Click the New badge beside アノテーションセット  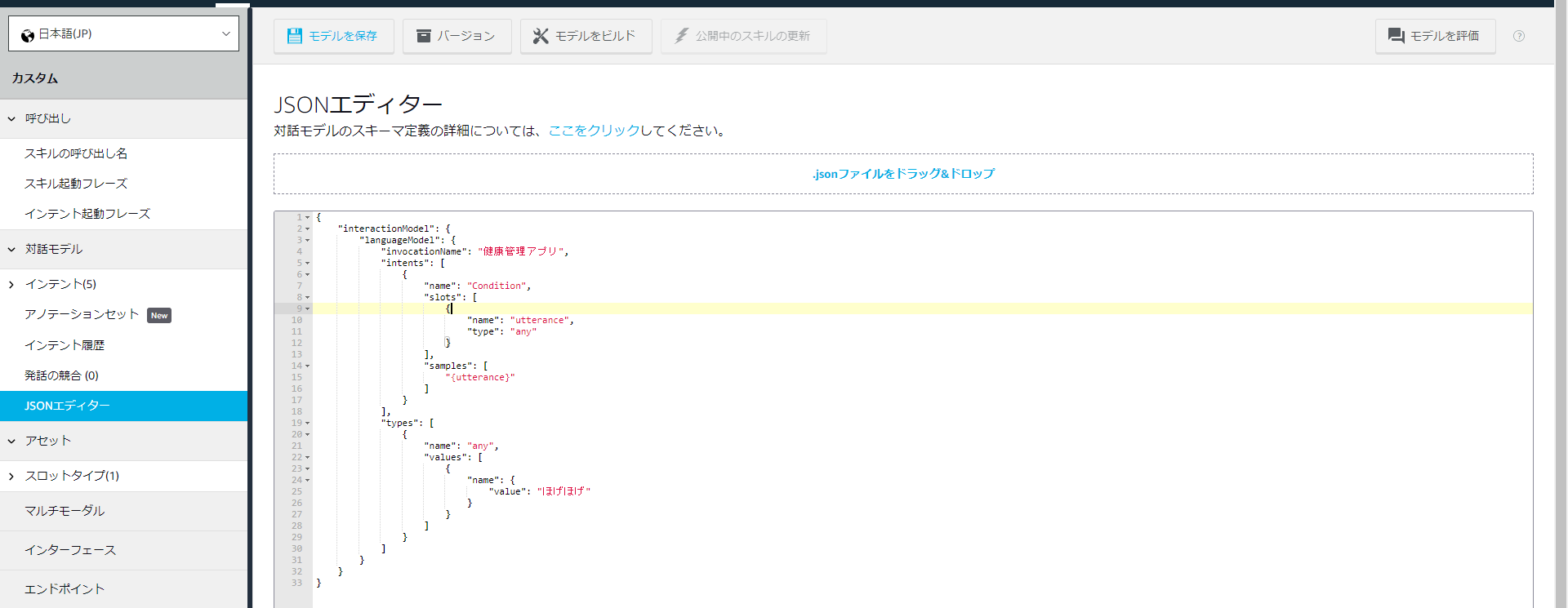[159, 315]
